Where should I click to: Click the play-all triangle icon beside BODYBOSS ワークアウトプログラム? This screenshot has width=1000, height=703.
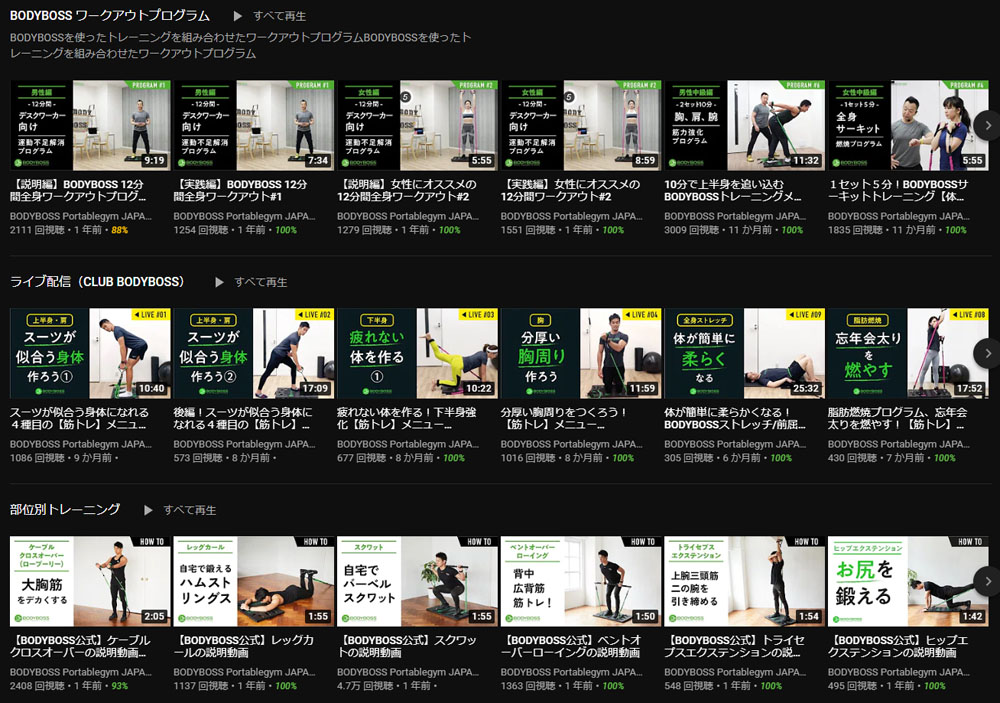238,16
